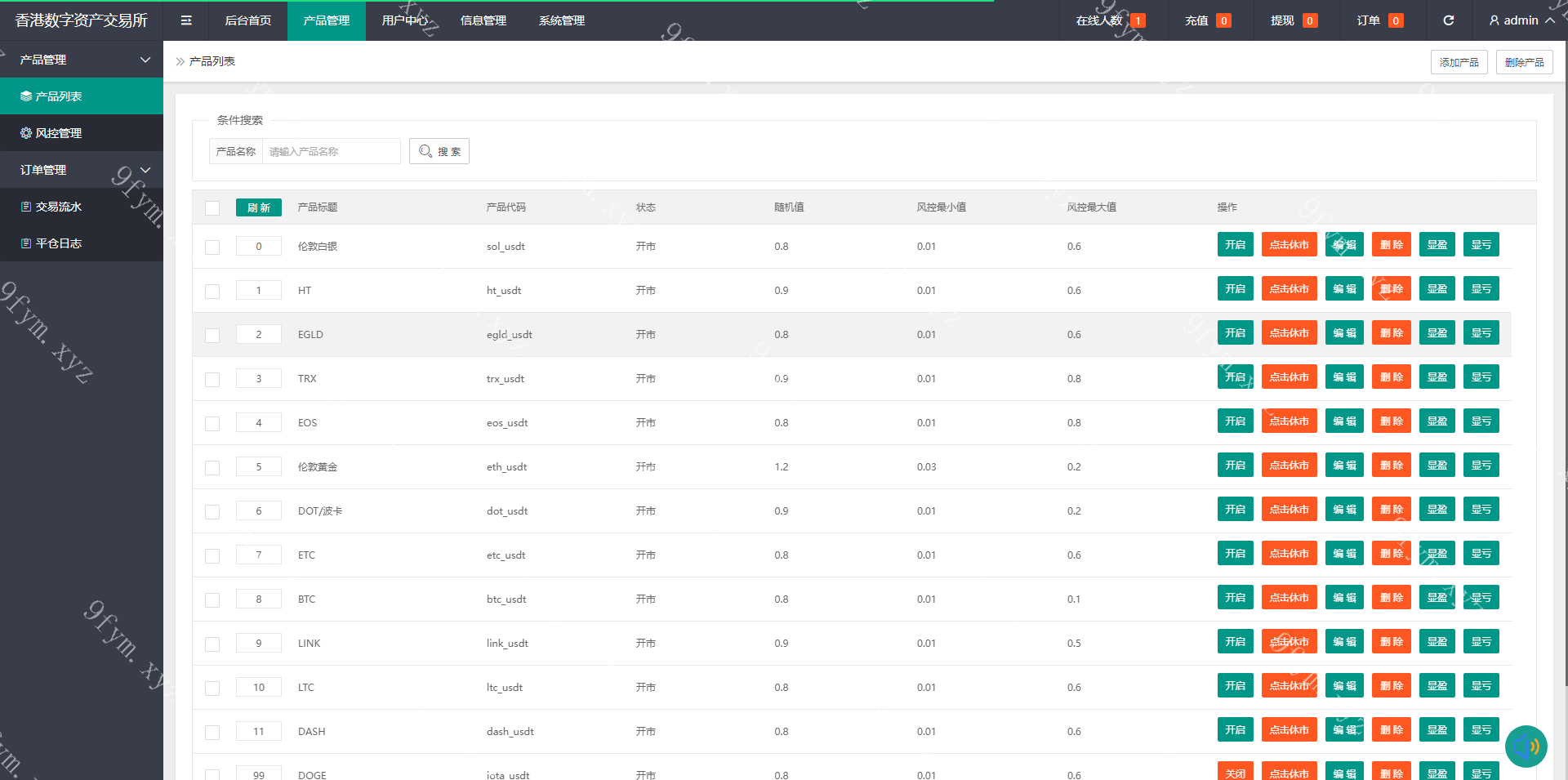
Task: Switch to the 系统管理 tab
Action: tap(562, 20)
